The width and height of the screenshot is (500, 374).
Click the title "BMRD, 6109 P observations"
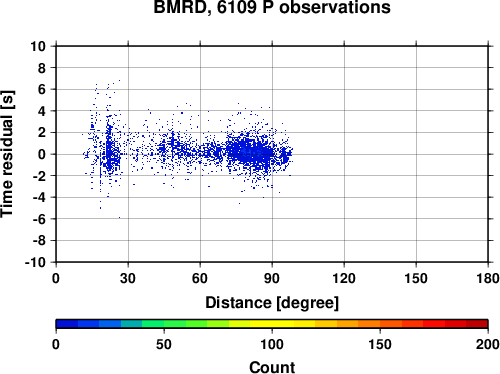tap(272, 7)
